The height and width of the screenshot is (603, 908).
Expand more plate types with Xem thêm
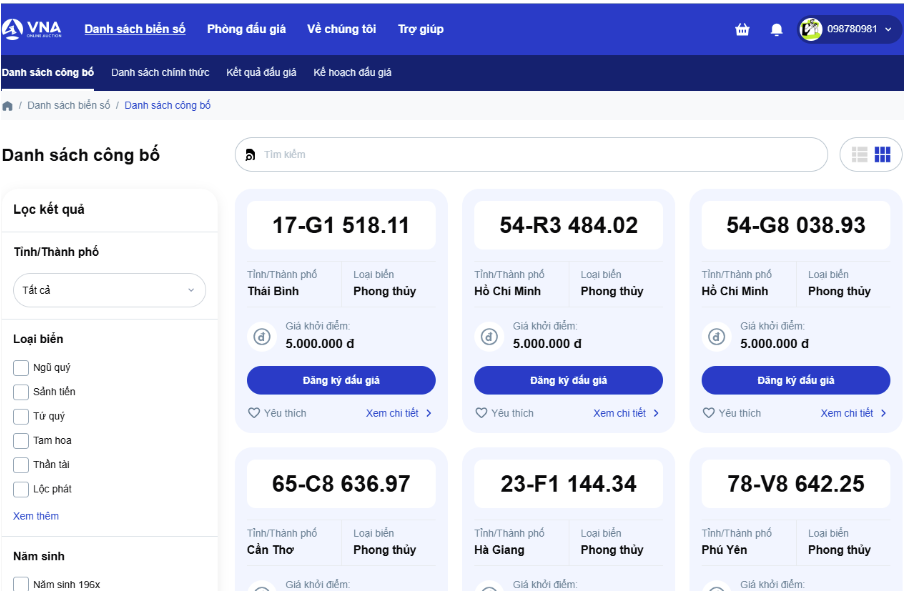pyautogui.click(x=36, y=516)
